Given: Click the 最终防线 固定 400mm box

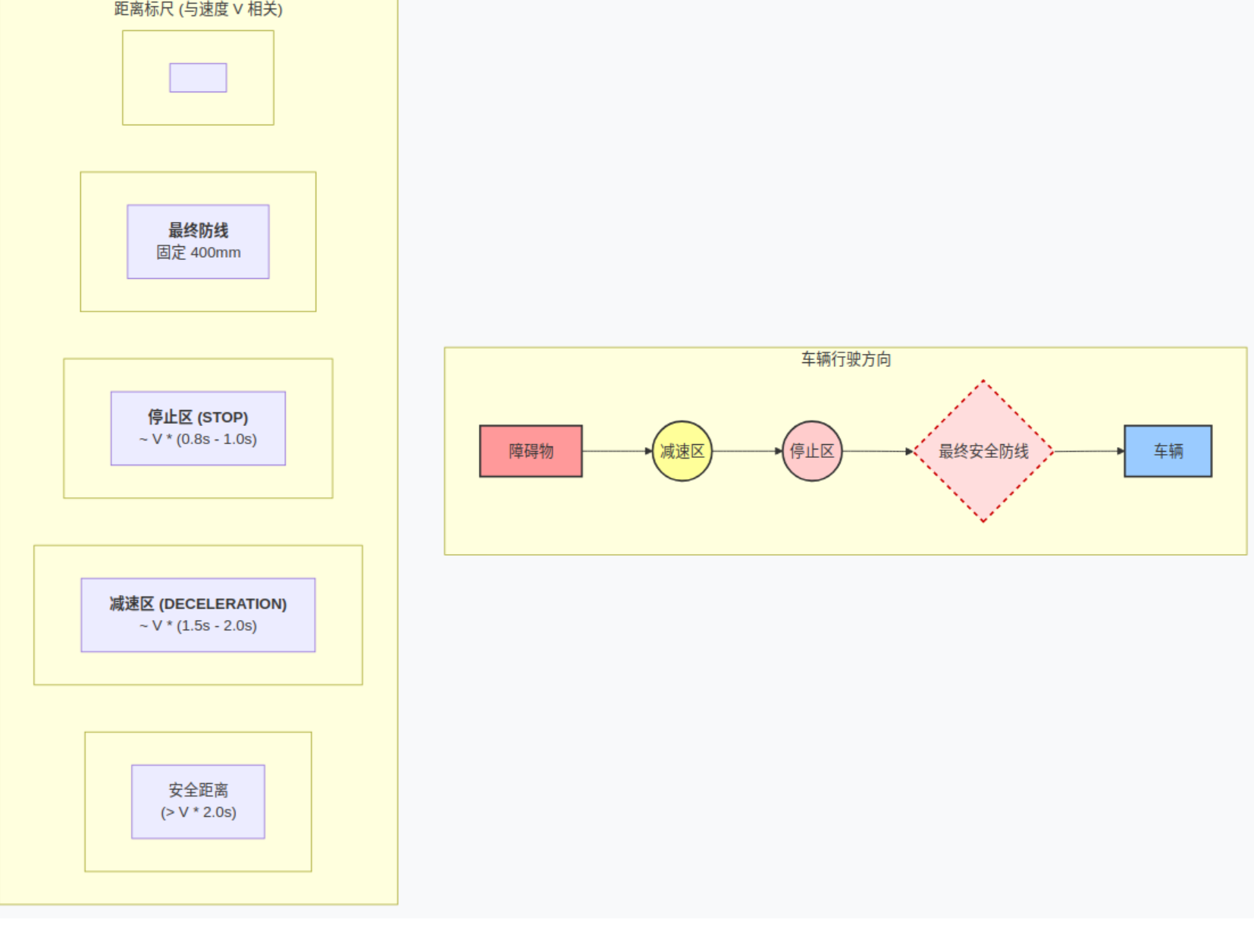Looking at the screenshot, I should pos(198,242).
